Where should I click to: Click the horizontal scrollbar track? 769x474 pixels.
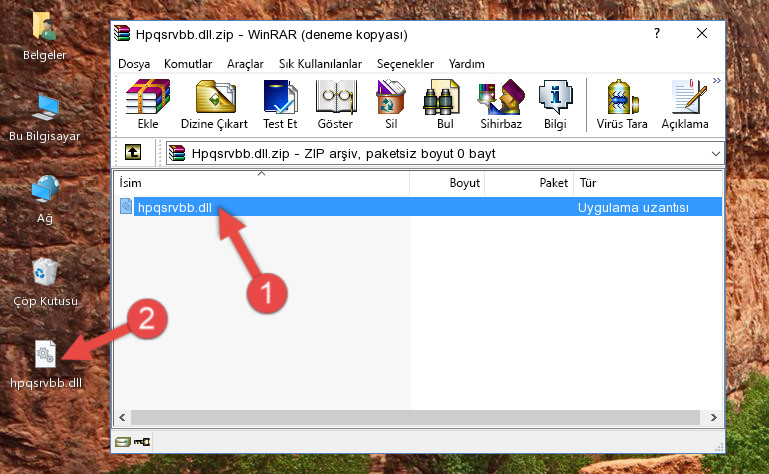(415, 418)
